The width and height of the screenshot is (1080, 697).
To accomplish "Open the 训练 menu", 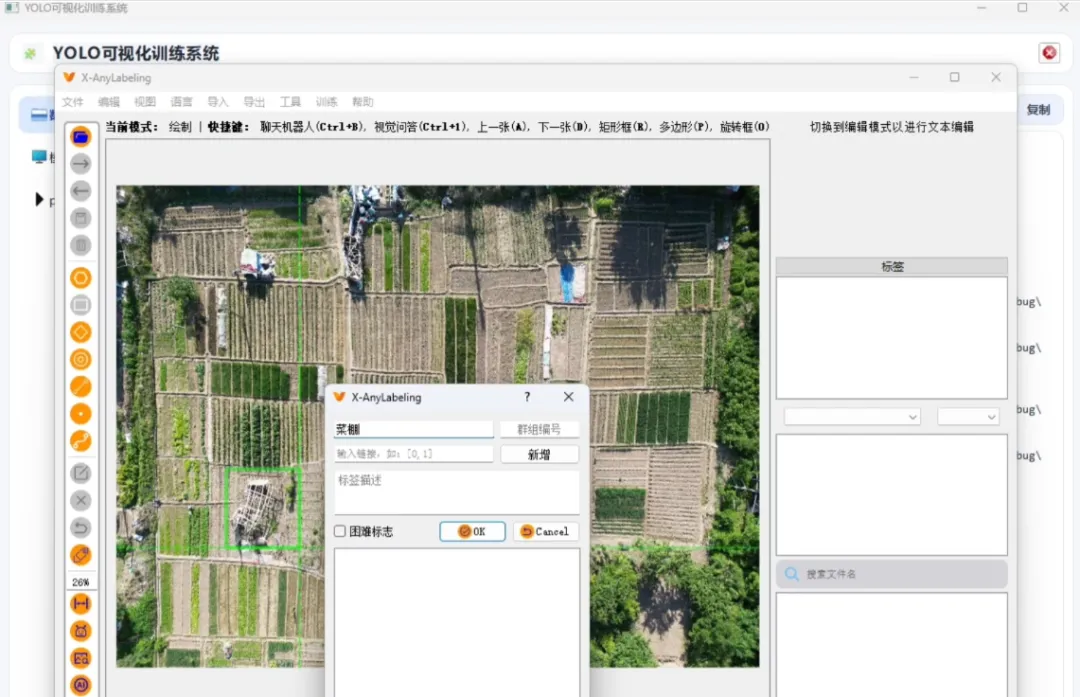I will [x=326, y=102].
